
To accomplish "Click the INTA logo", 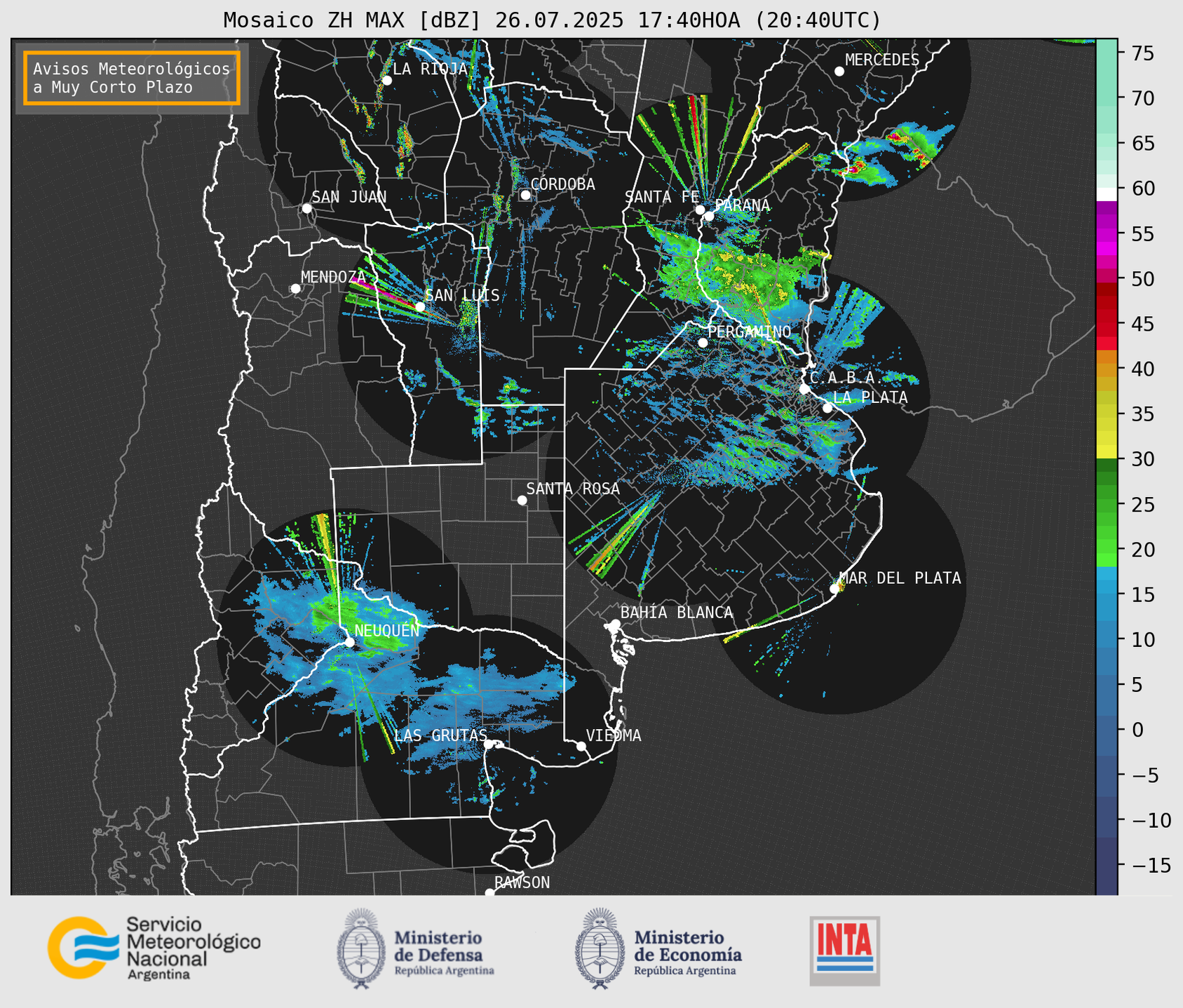I will (x=845, y=951).
